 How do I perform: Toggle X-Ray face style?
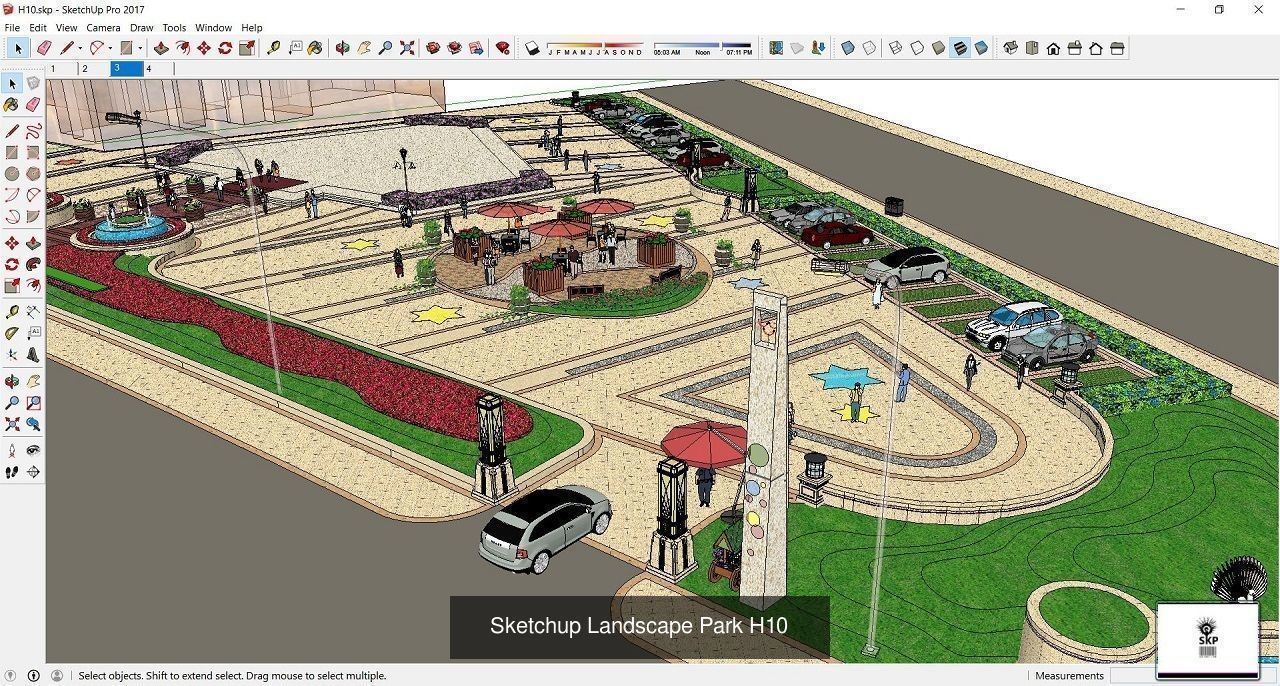point(848,48)
